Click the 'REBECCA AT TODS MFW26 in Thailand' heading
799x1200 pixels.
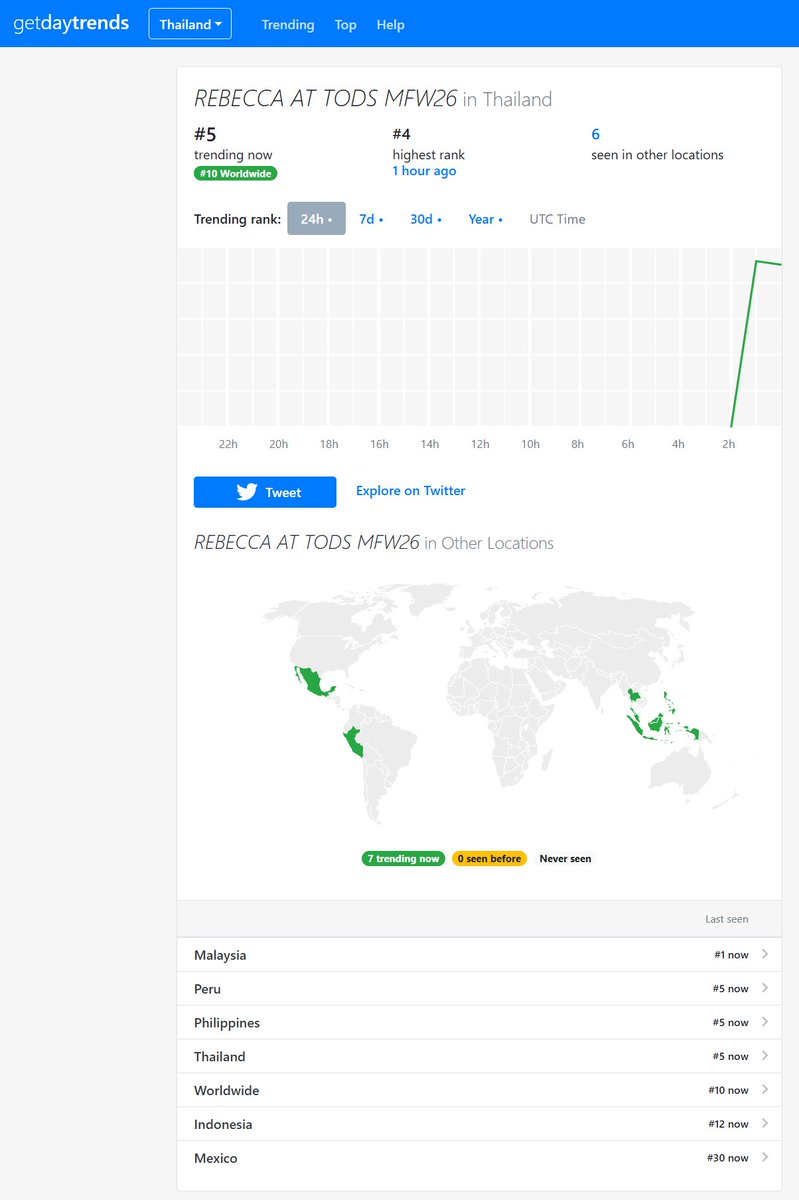[373, 99]
